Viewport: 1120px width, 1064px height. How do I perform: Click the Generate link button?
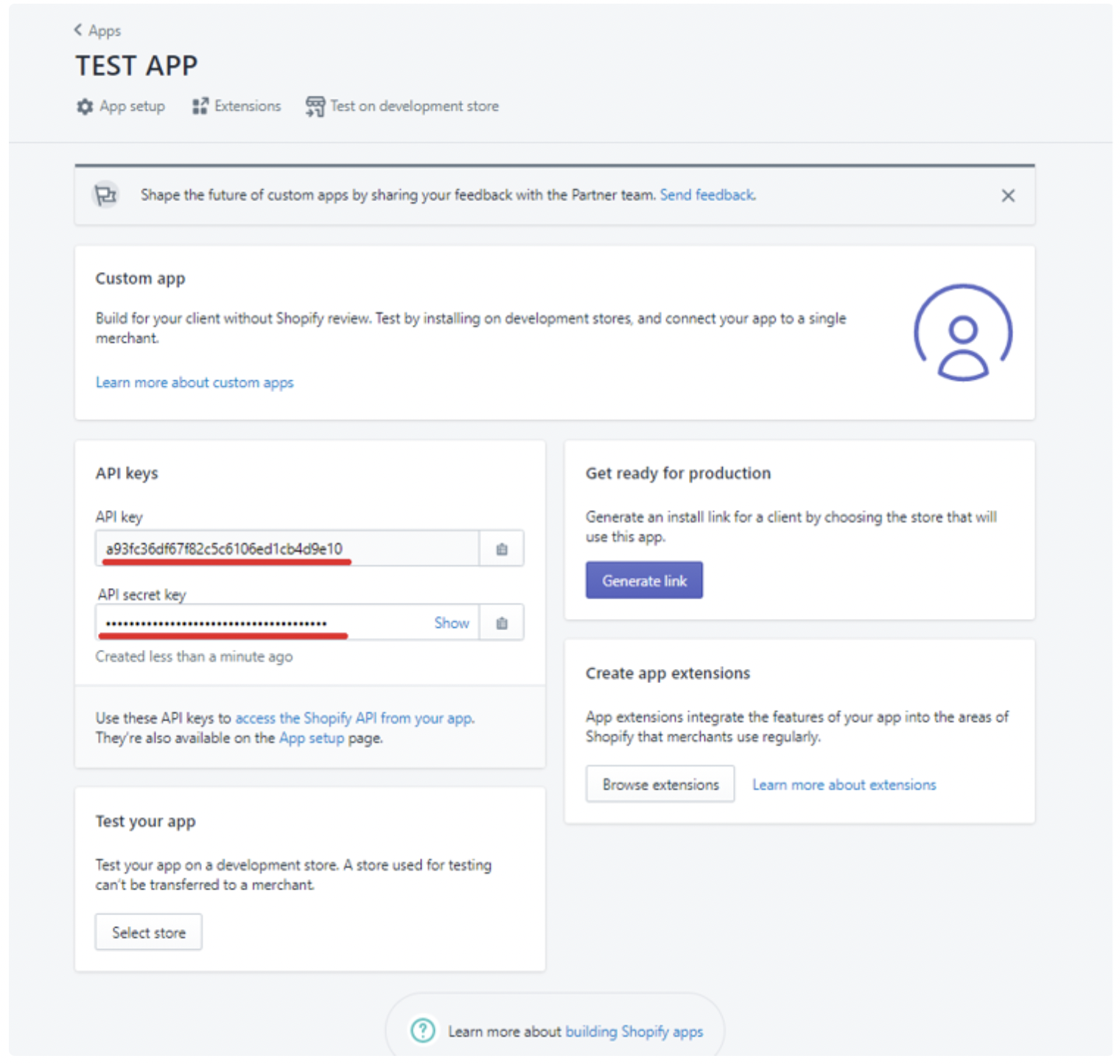(644, 581)
